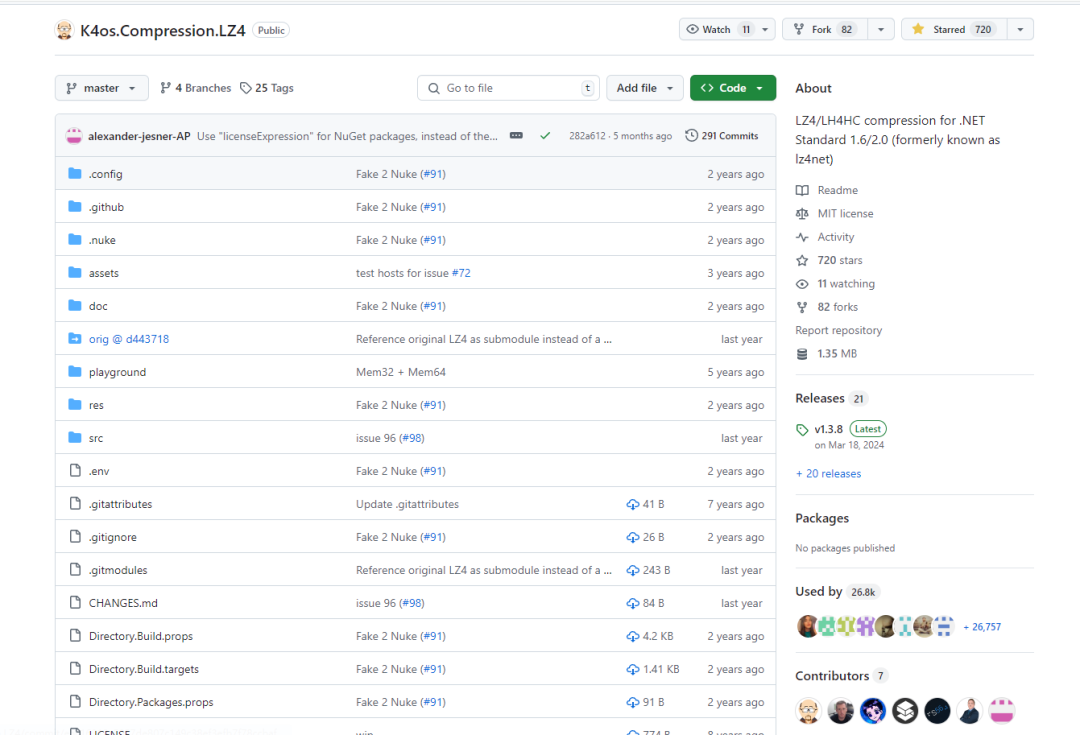
Task: Star the repository using the star icon
Action: [x=918, y=29]
